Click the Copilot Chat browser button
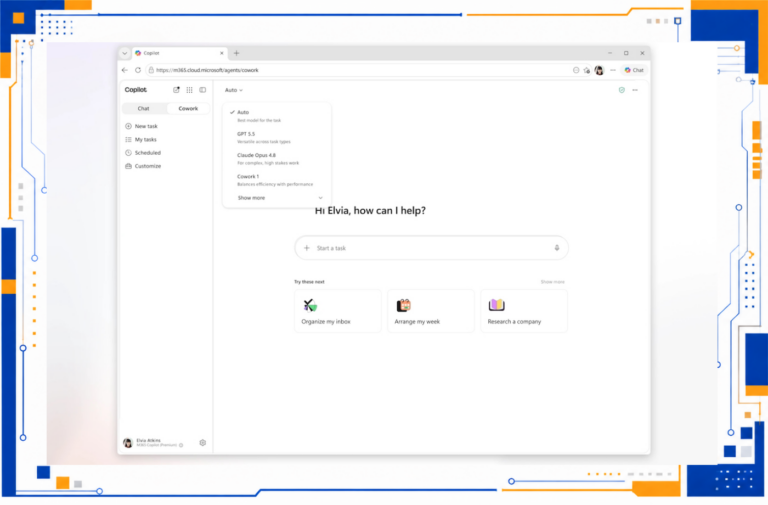Viewport: 768px width, 505px height. [x=634, y=70]
